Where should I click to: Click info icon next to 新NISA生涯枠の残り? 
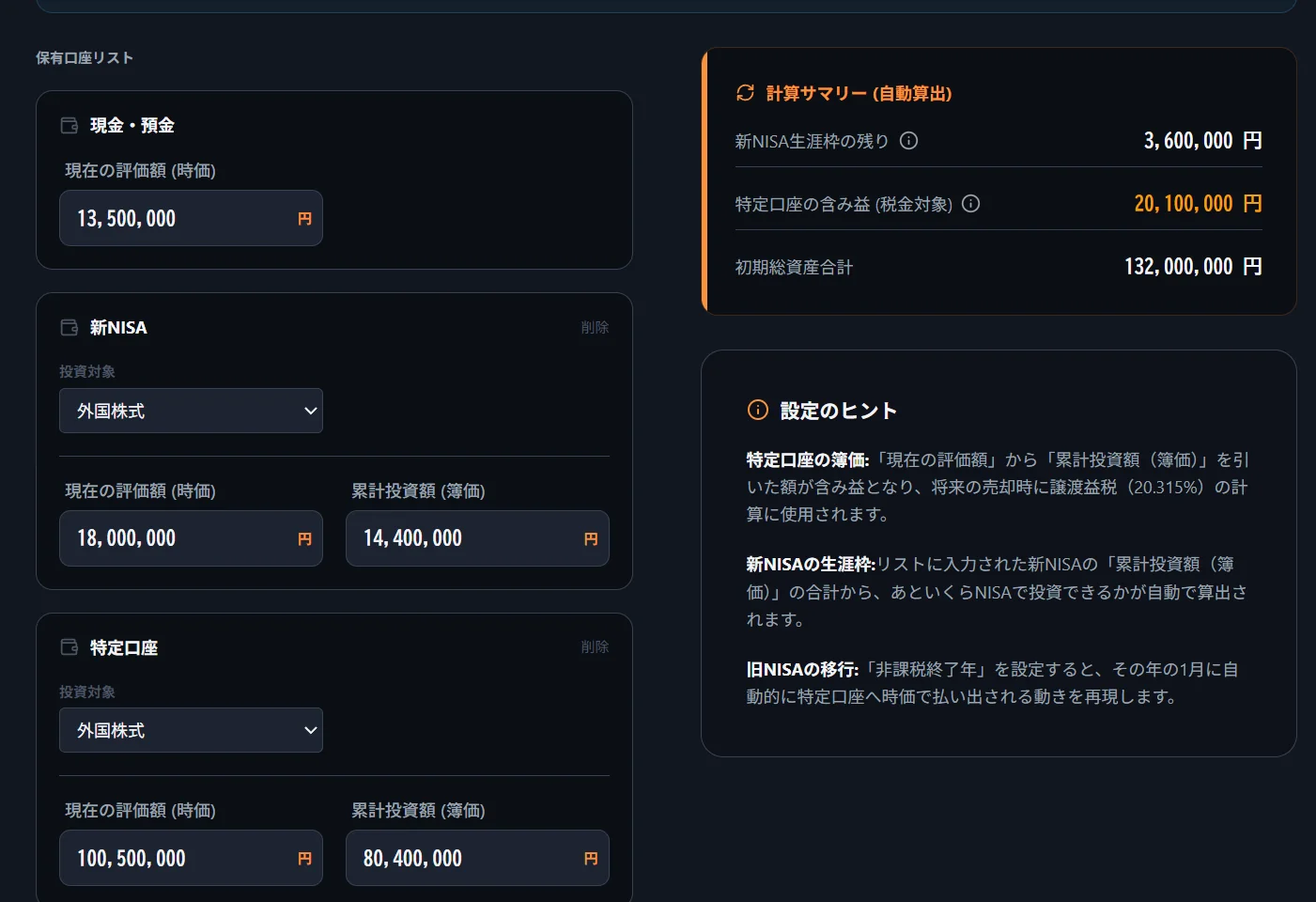tap(908, 141)
